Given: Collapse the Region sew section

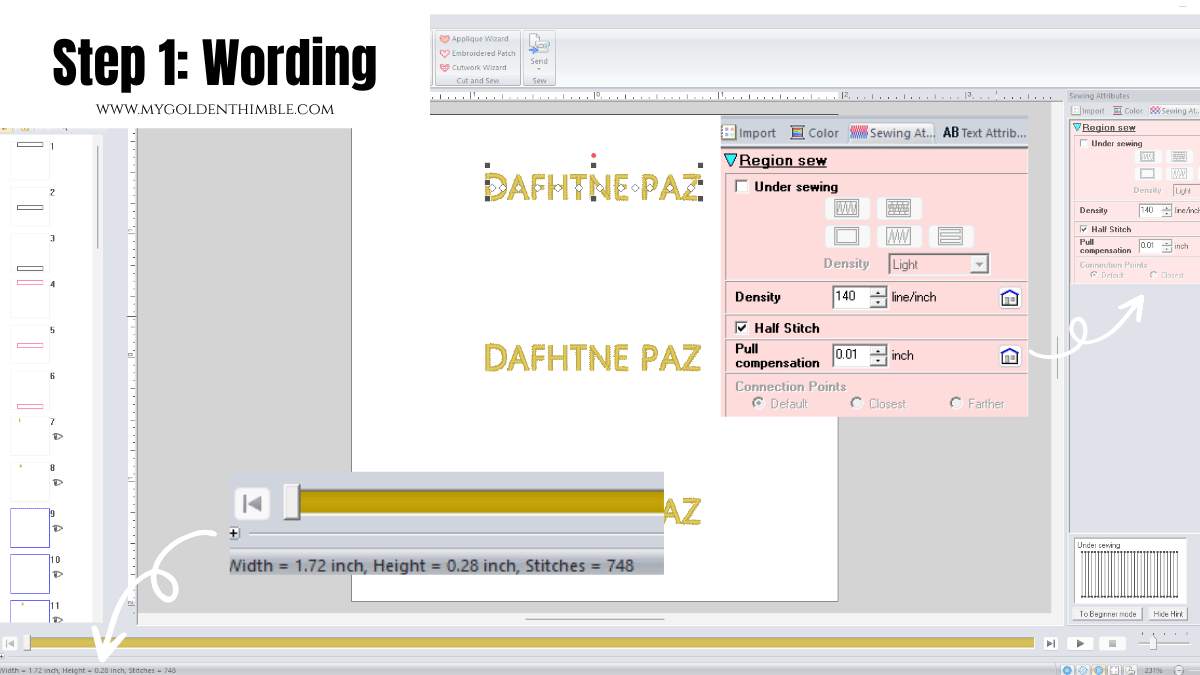Looking at the screenshot, I should coord(729,160).
